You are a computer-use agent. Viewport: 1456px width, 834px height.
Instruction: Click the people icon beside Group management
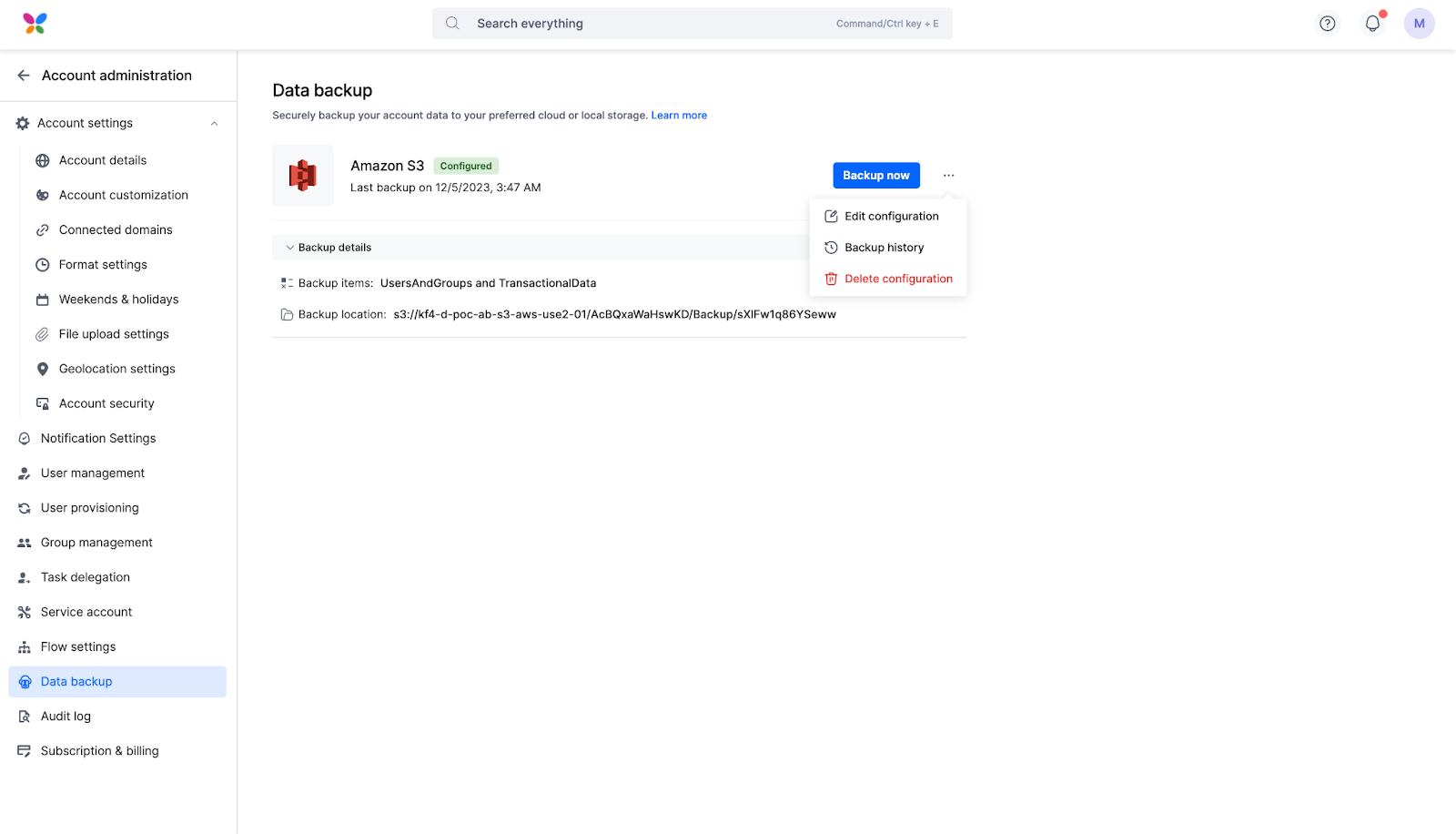coord(25,543)
